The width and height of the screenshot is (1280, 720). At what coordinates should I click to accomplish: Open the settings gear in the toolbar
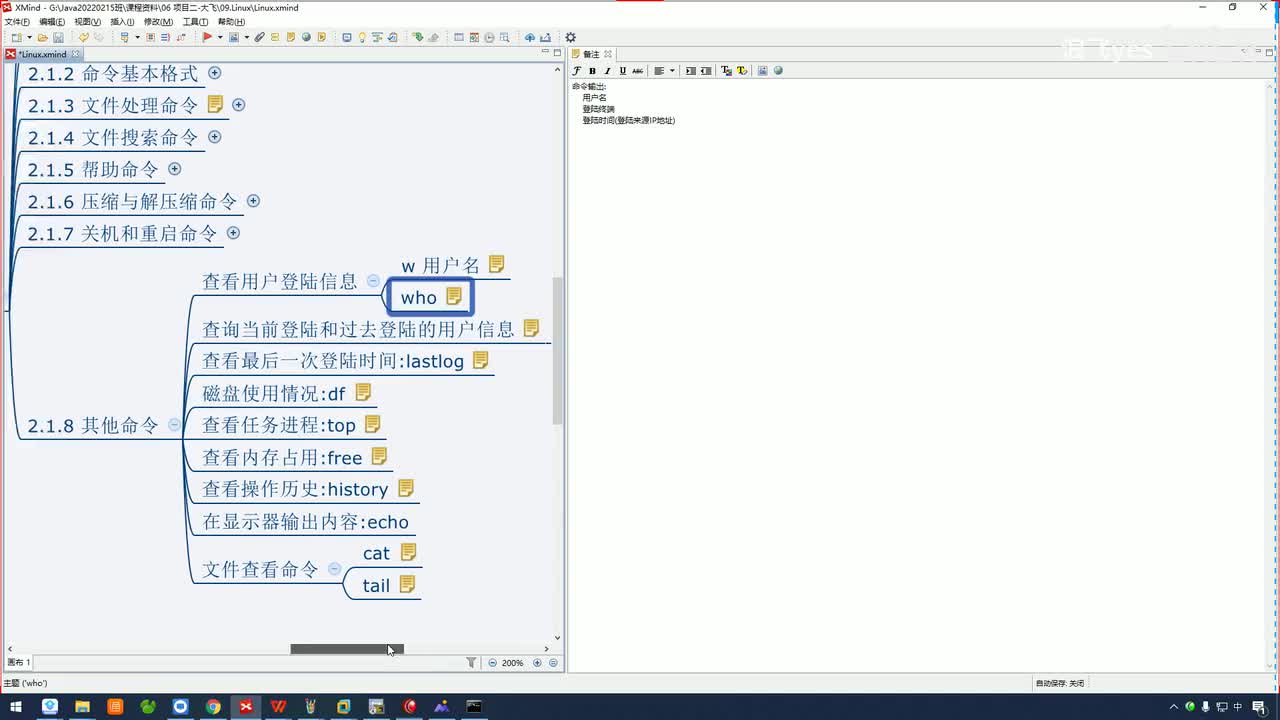click(x=570, y=38)
